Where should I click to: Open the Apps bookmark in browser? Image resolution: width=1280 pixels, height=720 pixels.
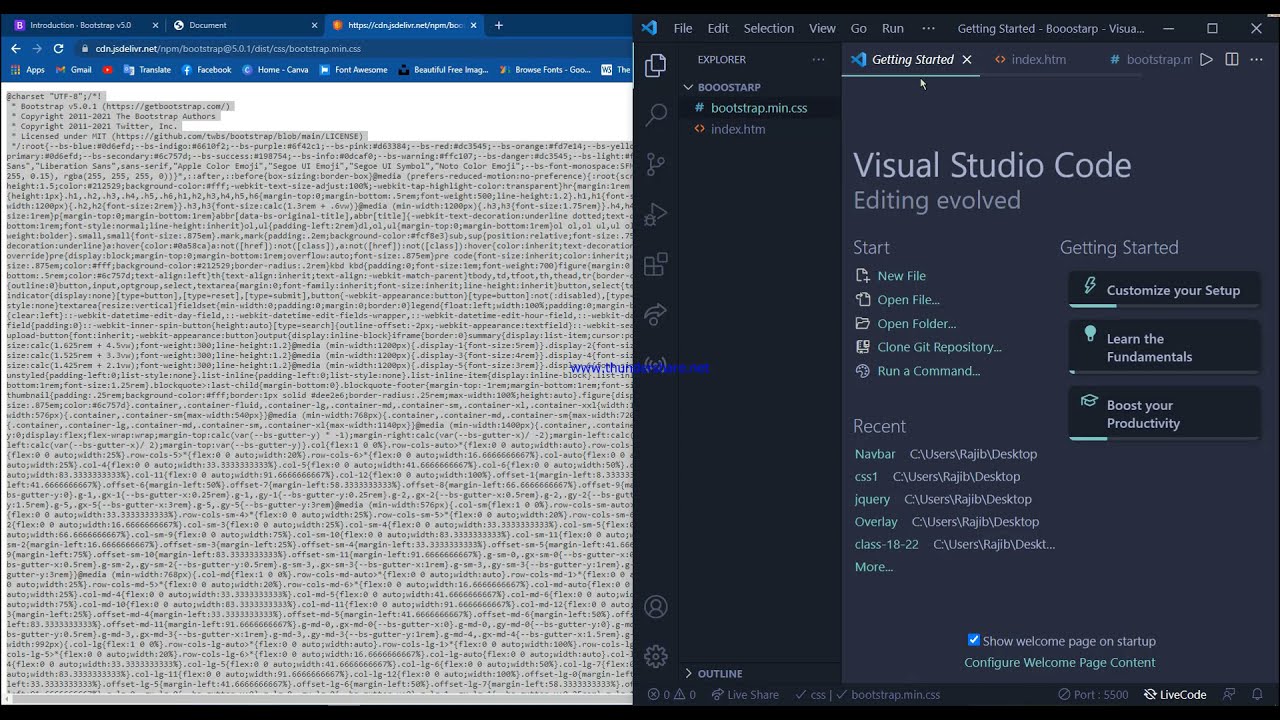click(28, 70)
